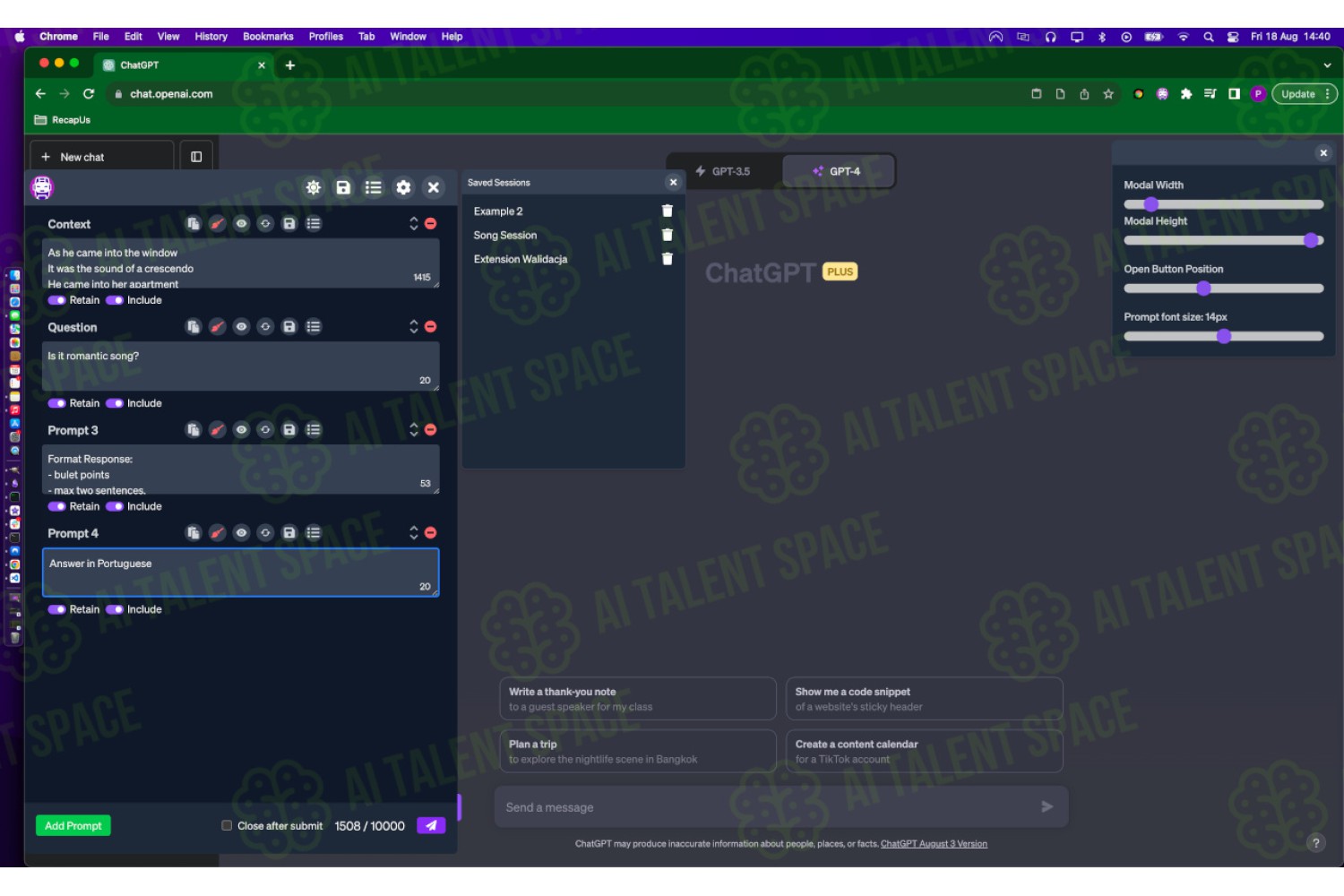Remove the Context prompt with red minus
1344x896 pixels.
431,224
